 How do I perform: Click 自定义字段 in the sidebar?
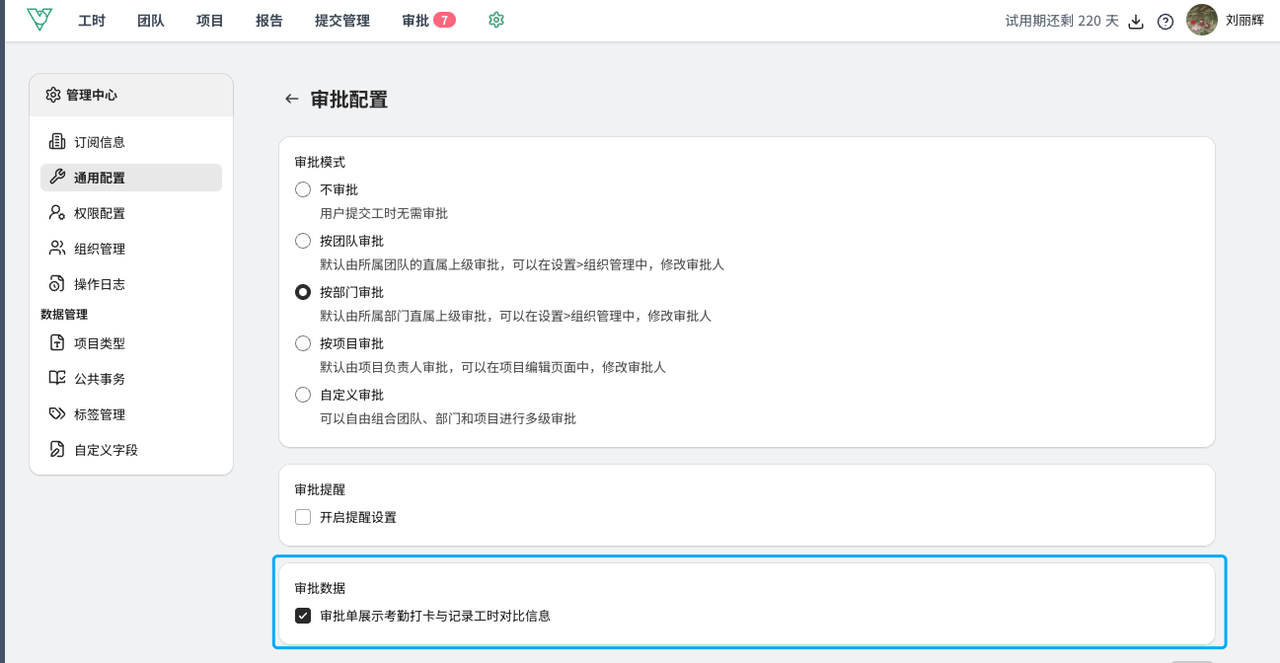click(x=105, y=450)
